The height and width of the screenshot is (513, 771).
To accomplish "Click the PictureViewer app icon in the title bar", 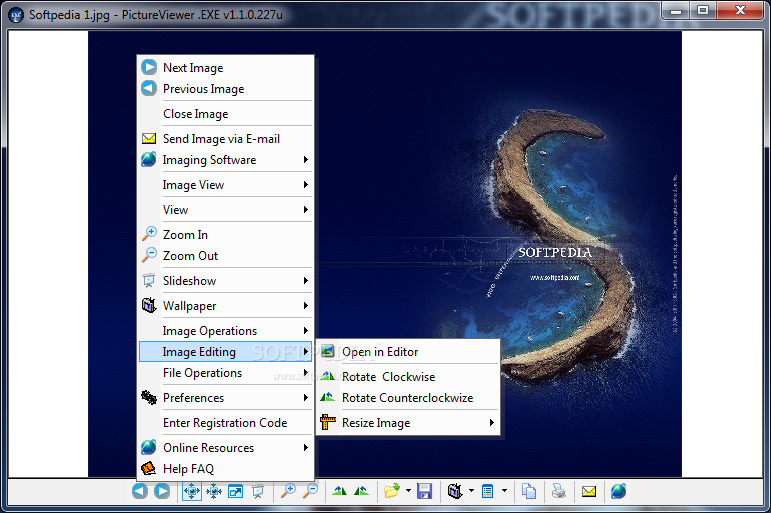I will pos(17,15).
